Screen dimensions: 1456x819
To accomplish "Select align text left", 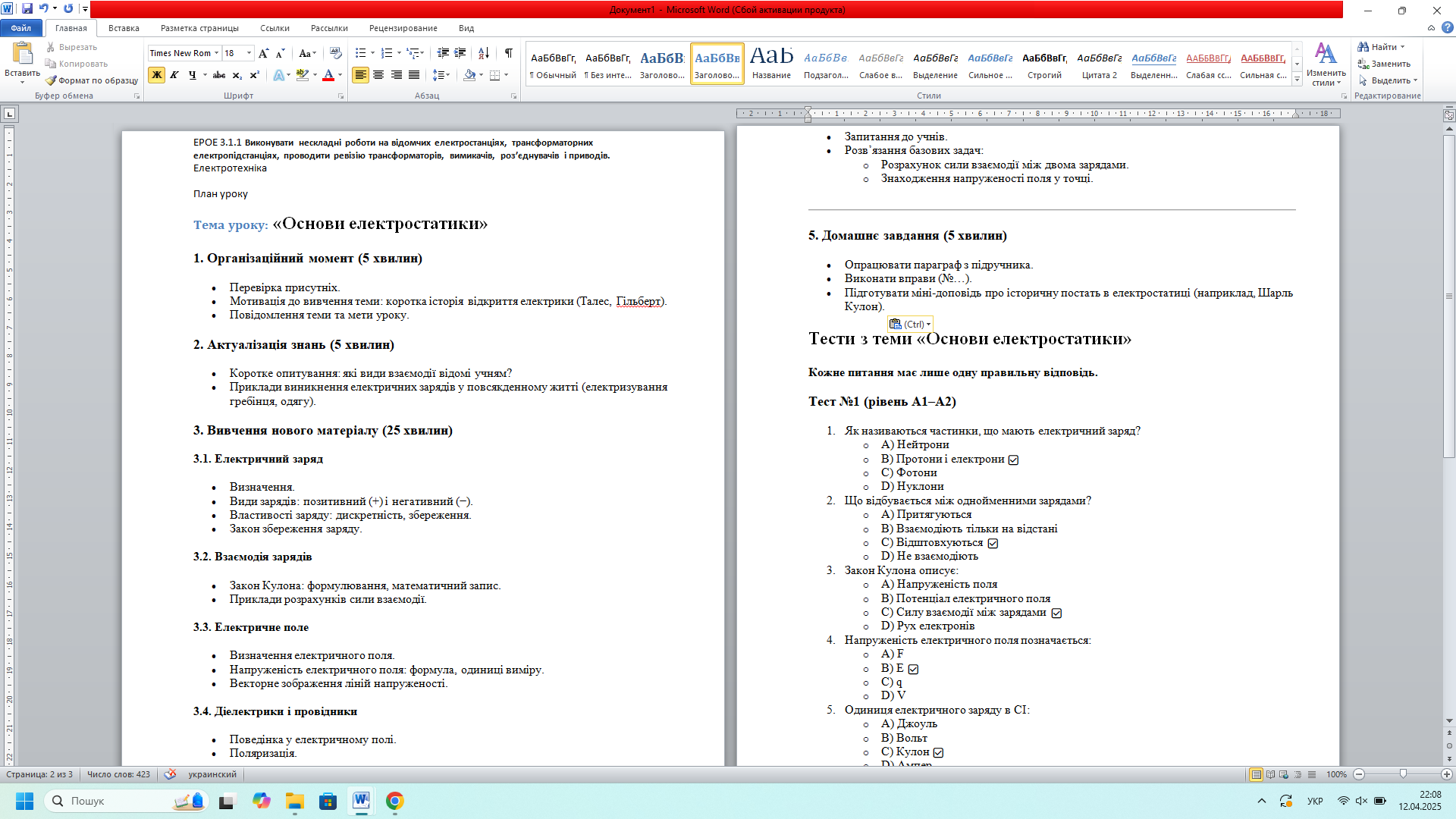I will [x=360, y=75].
